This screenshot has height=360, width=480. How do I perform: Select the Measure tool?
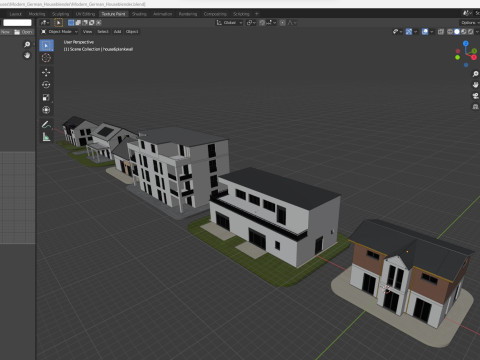pyautogui.click(x=46, y=137)
